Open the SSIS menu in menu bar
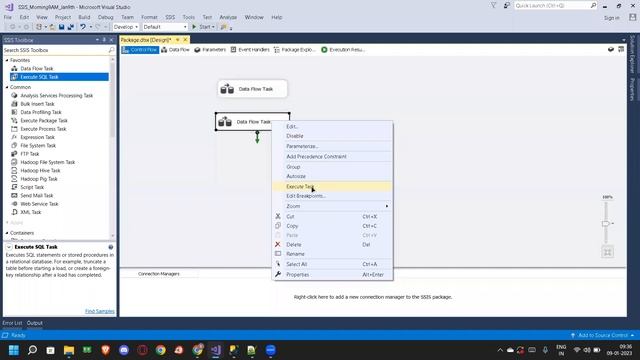 point(170,17)
